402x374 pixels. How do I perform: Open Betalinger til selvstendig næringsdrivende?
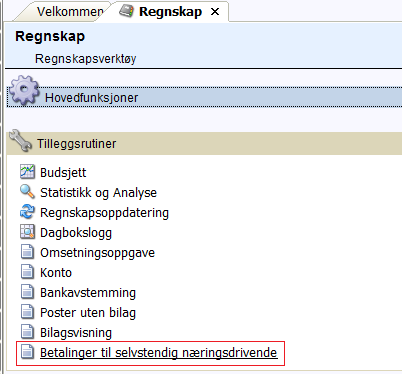(x=159, y=353)
